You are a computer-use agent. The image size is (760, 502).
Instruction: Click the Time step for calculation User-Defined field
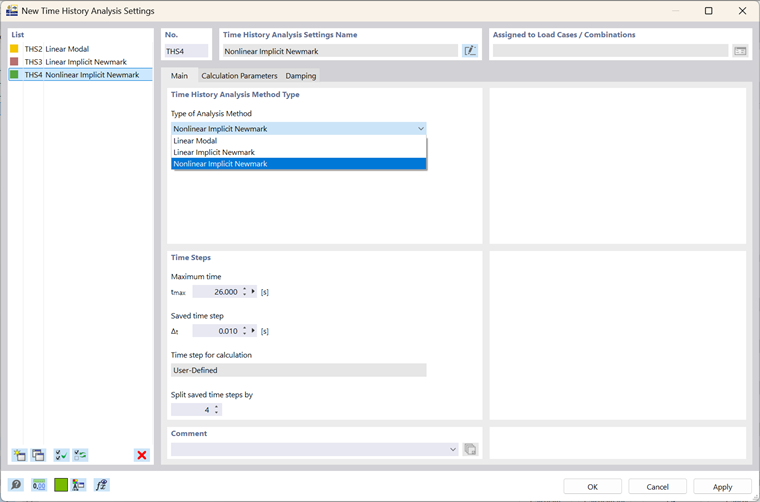pos(299,370)
